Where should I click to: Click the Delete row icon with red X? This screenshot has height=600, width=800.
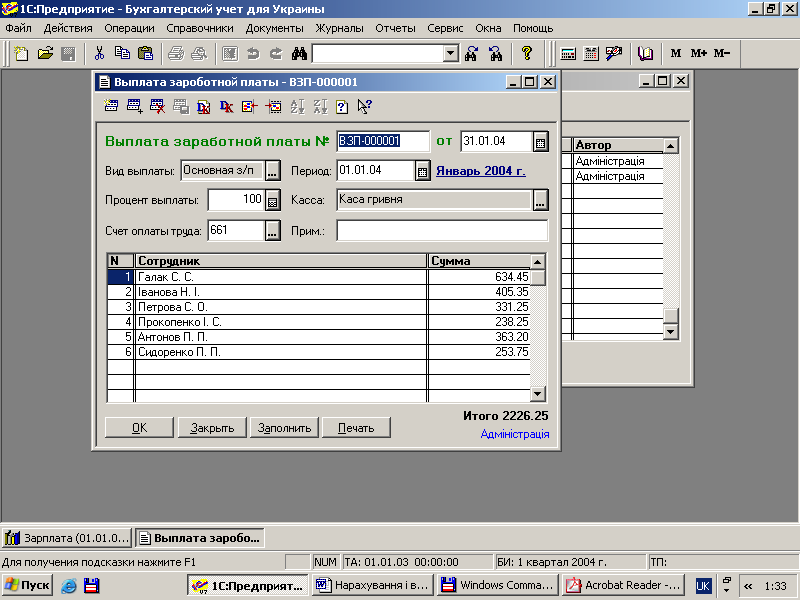pos(157,106)
